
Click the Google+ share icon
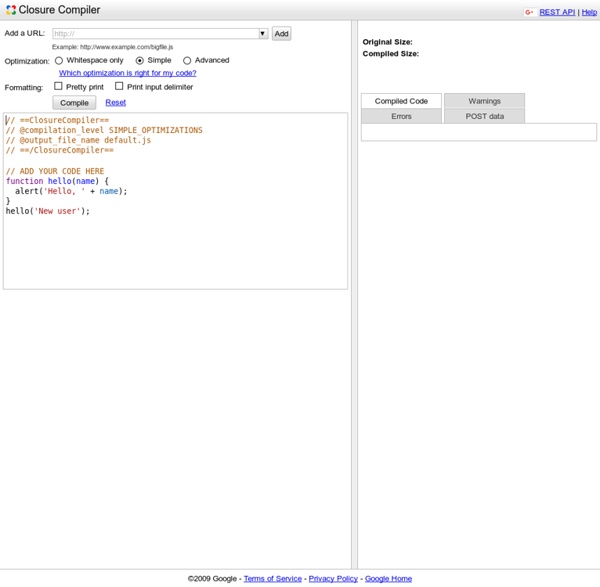tap(529, 12)
